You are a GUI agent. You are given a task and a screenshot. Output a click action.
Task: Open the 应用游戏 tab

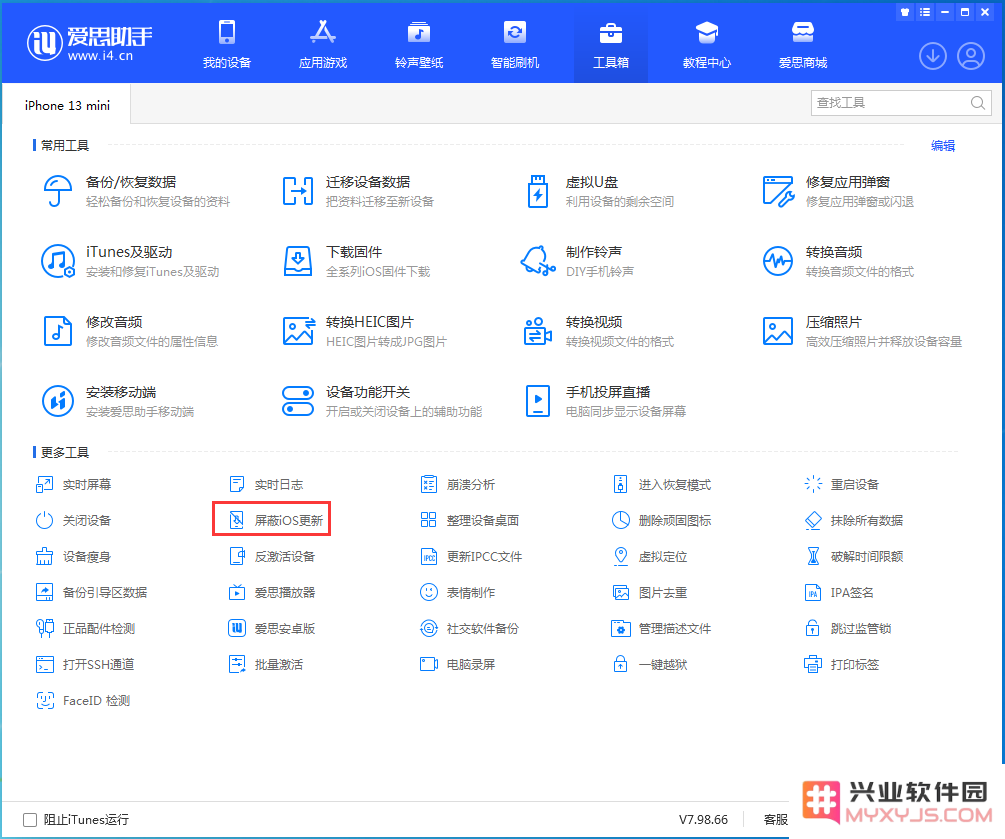click(x=323, y=44)
